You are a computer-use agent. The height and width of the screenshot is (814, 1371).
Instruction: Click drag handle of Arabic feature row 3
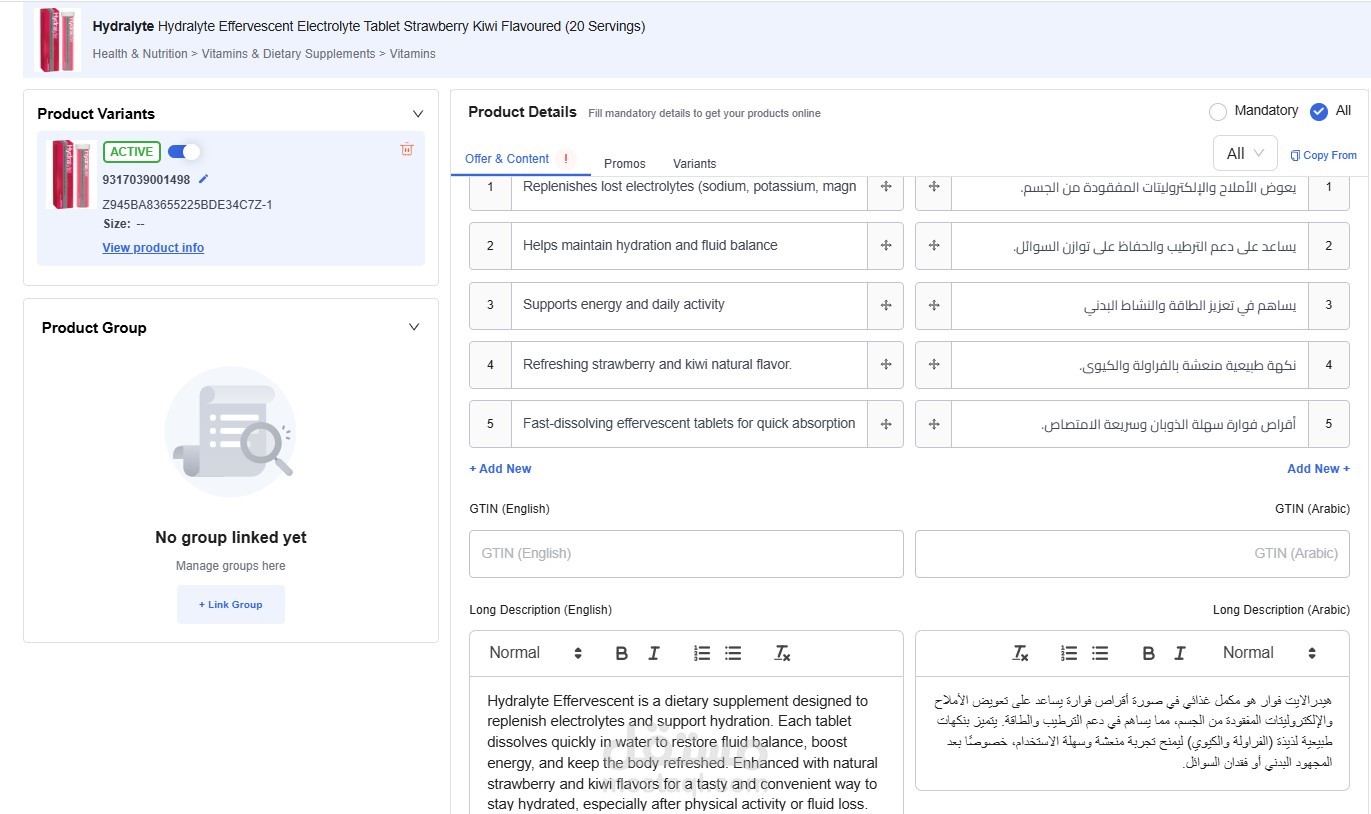pos(934,305)
